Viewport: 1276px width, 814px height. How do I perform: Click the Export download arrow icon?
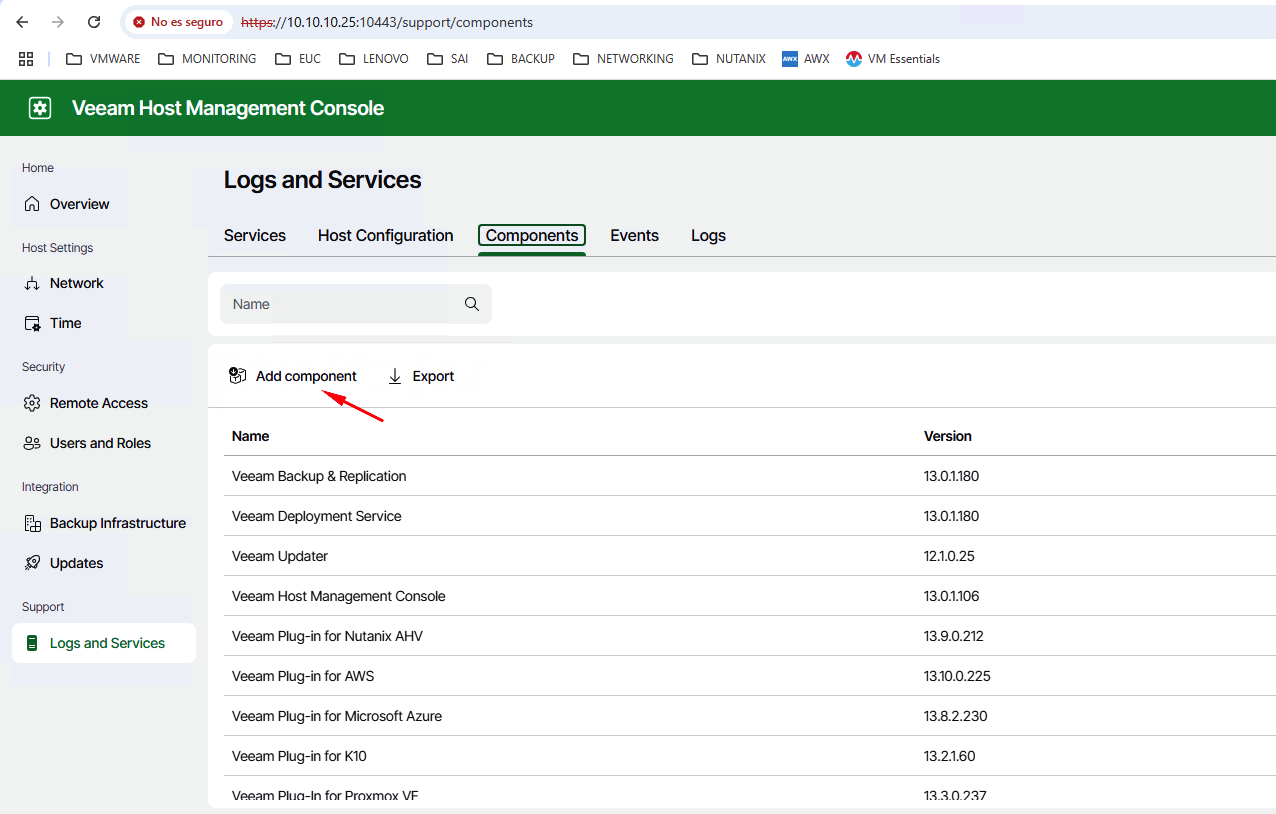coord(395,376)
